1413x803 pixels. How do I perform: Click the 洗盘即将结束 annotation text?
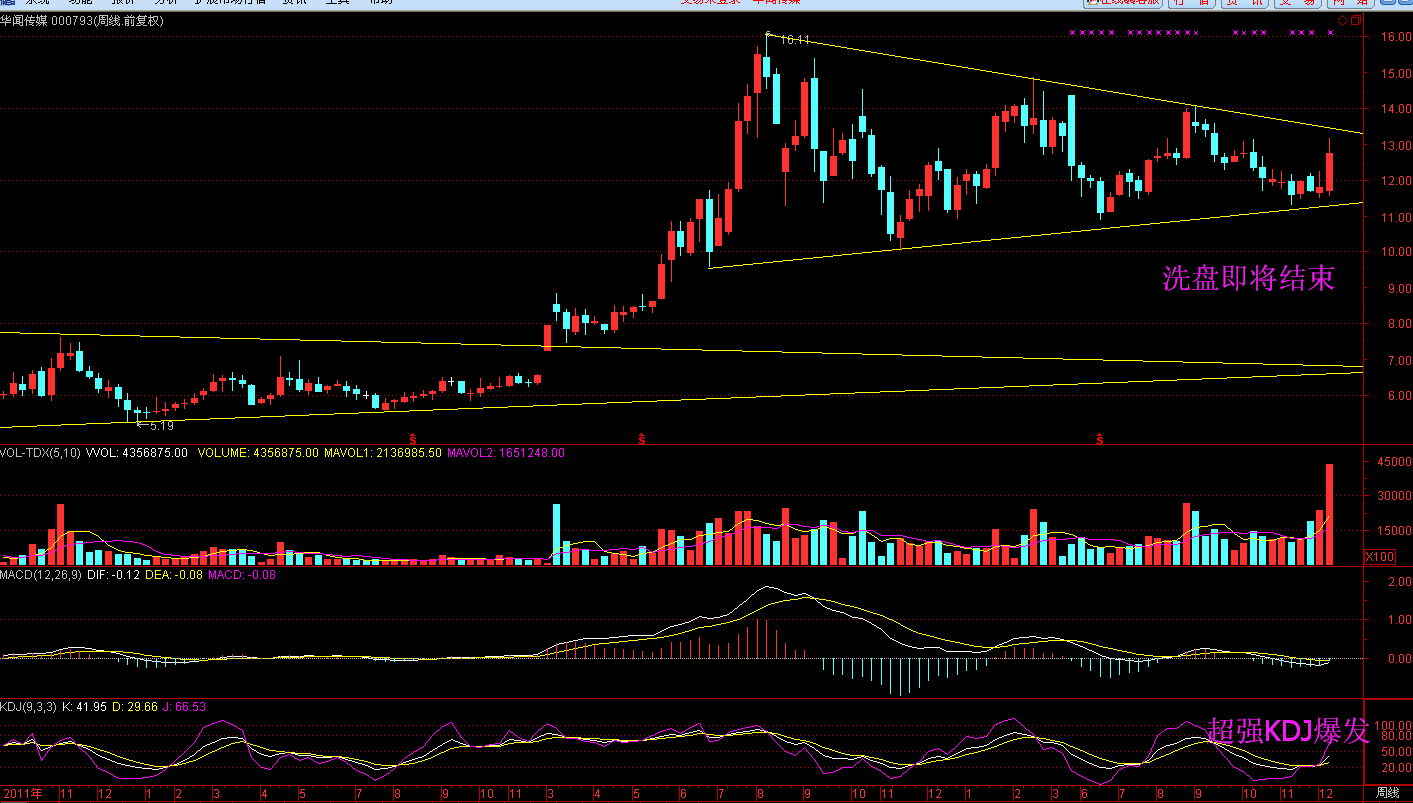click(1249, 278)
